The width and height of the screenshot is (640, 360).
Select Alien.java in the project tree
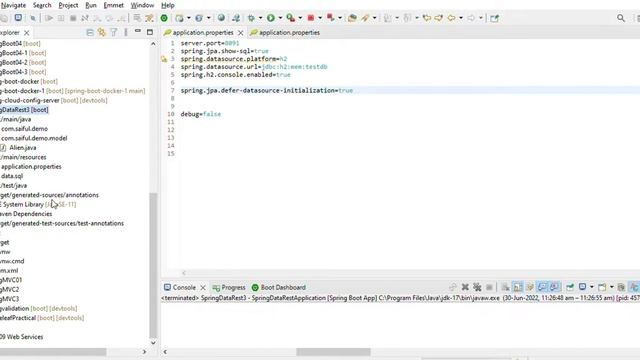[22, 148]
